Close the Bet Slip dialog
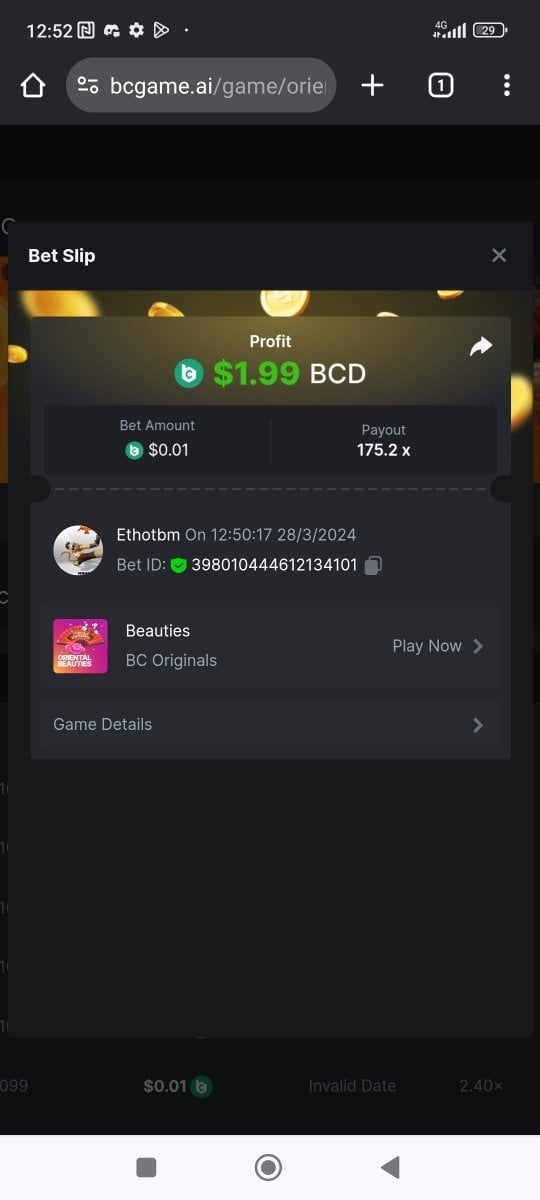The width and height of the screenshot is (540, 1200). (x=499, y=255)
